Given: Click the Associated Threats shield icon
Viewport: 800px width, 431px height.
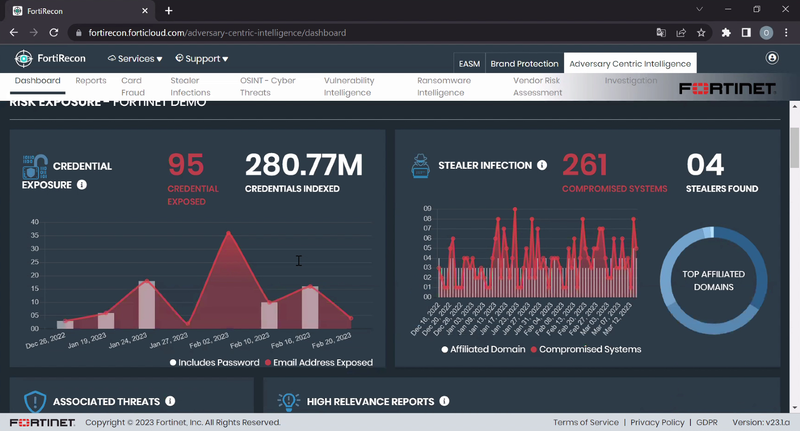Looking at the screenshot, I should 35,401.
